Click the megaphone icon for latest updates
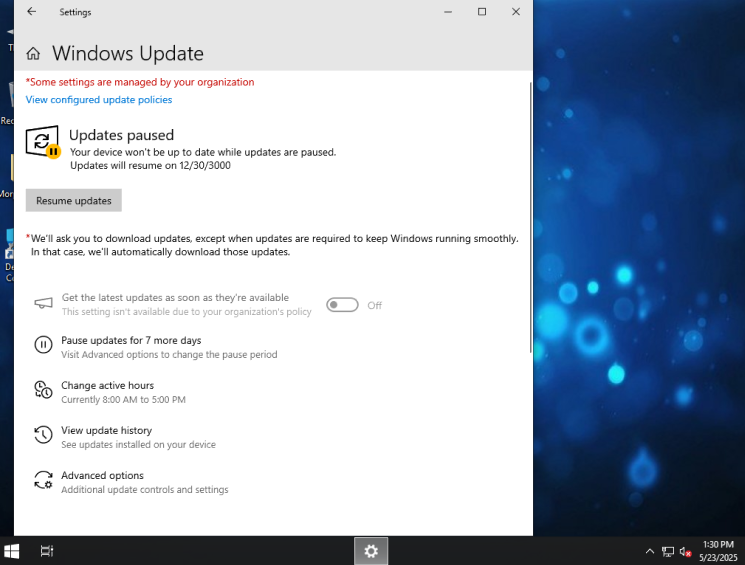Viewport: 745px width, 565px height. tap(43, 303)
